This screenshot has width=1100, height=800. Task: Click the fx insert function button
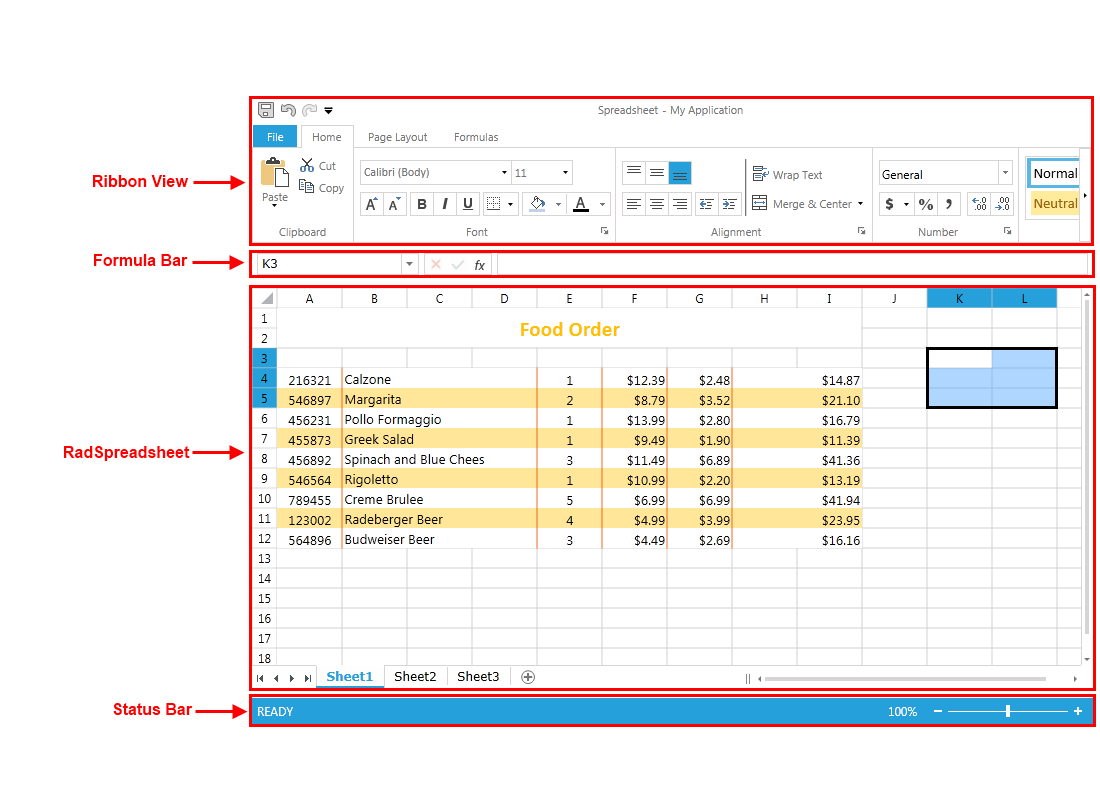coord(479,264)
